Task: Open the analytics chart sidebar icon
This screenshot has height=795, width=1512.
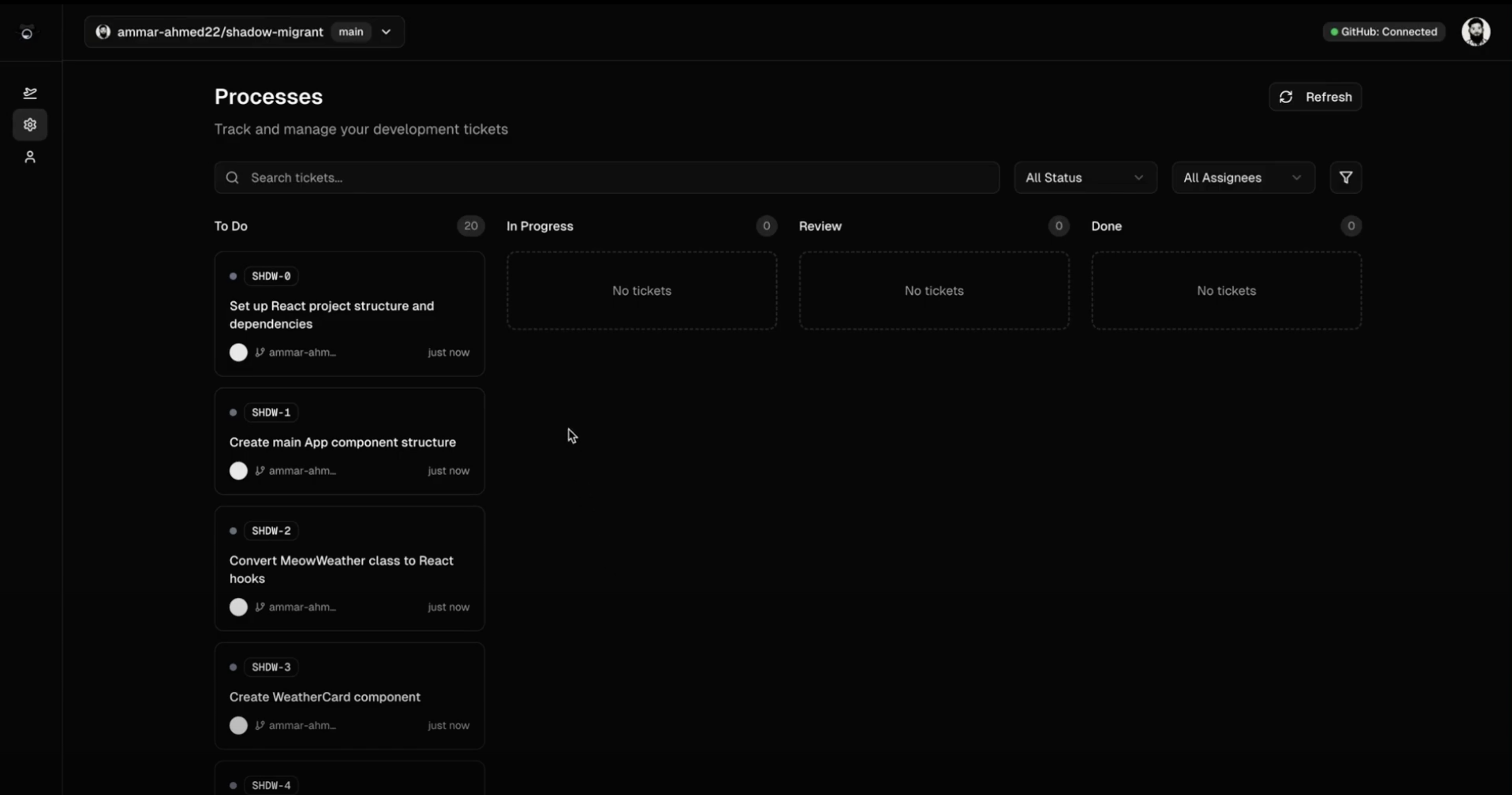Action: tap(30, 93)
